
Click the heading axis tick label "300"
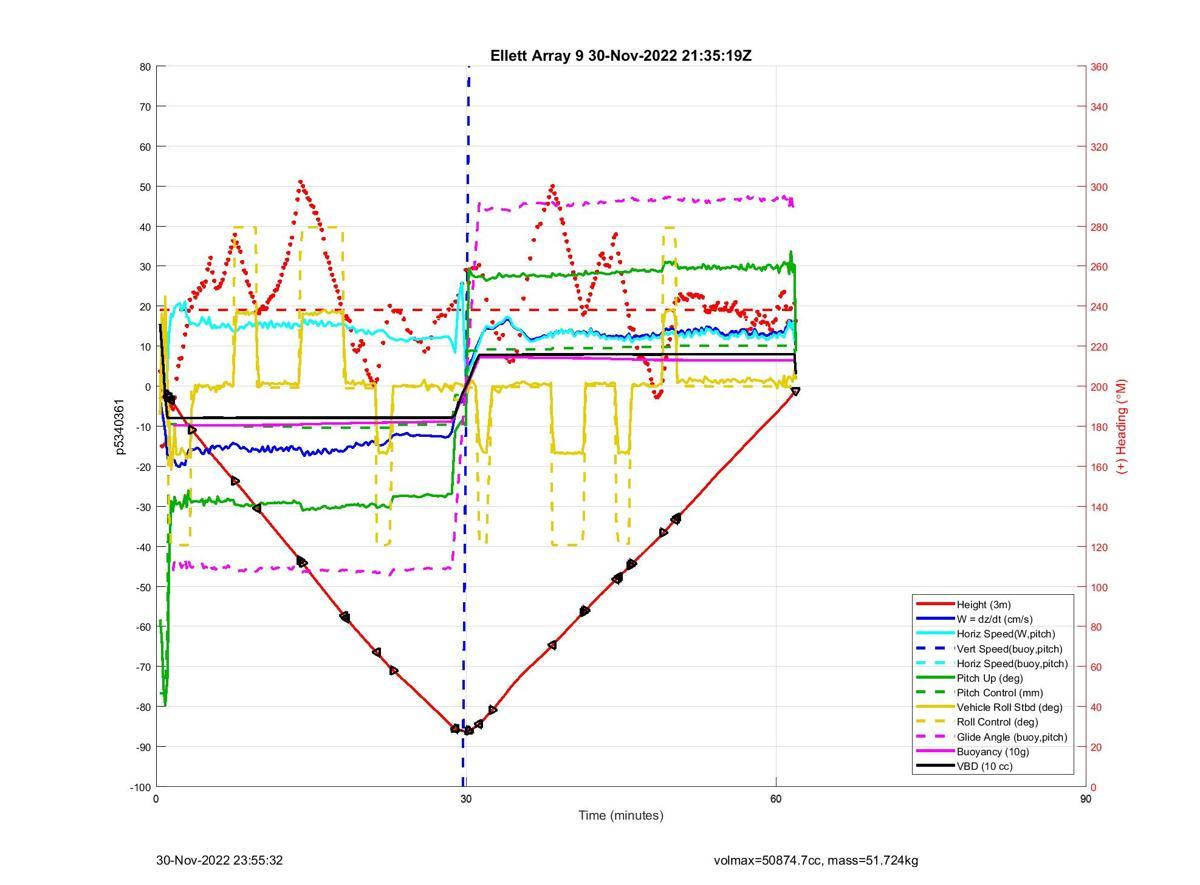coord(1099,187)
